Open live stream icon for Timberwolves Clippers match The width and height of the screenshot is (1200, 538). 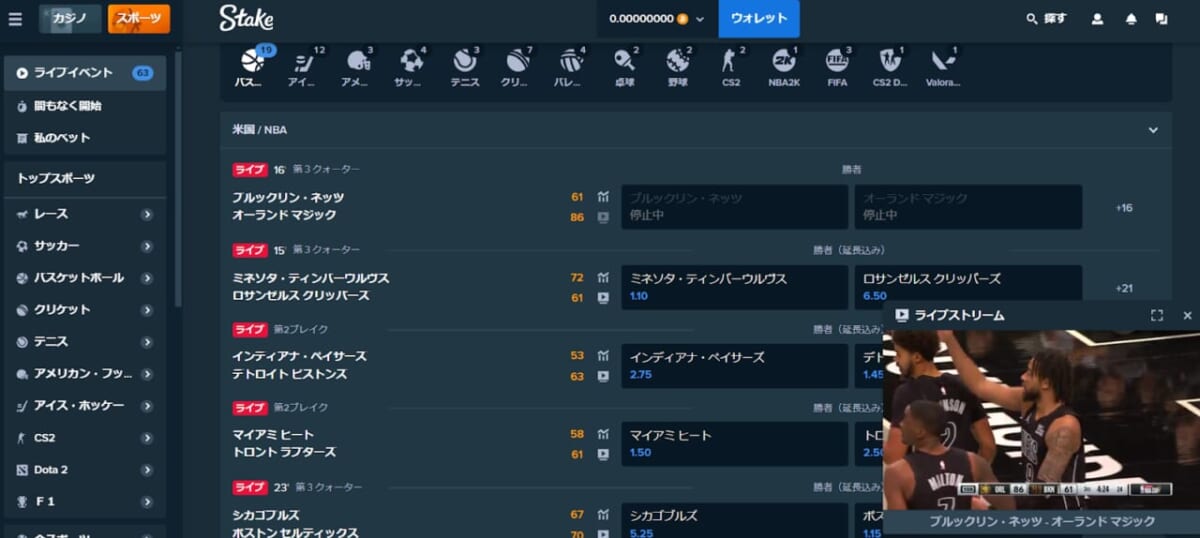pyautogui.click(x=602, y=297)
